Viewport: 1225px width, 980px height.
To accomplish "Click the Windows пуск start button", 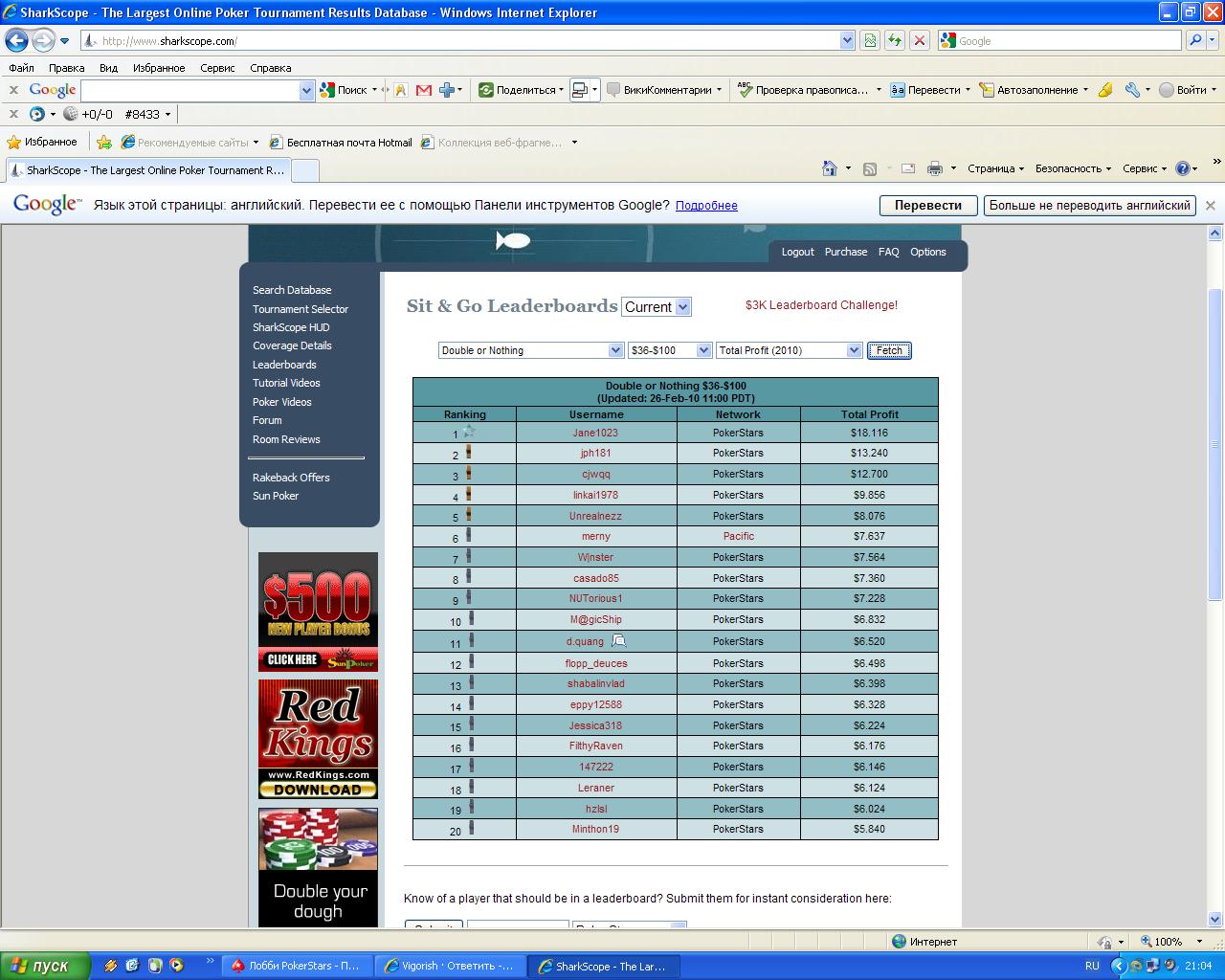I will click(x=45, y=966).
